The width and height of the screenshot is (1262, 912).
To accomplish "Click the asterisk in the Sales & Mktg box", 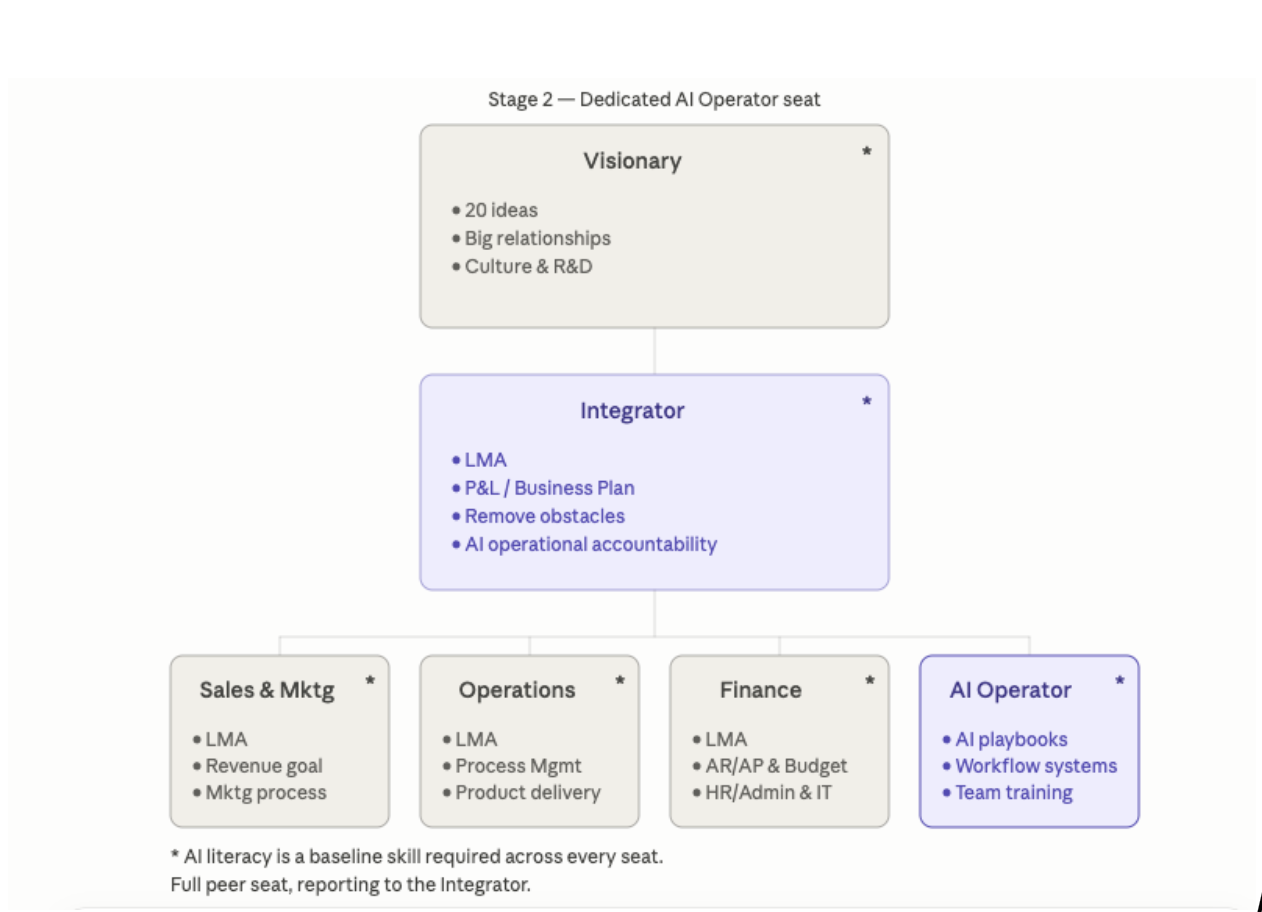I will (370, 681).
